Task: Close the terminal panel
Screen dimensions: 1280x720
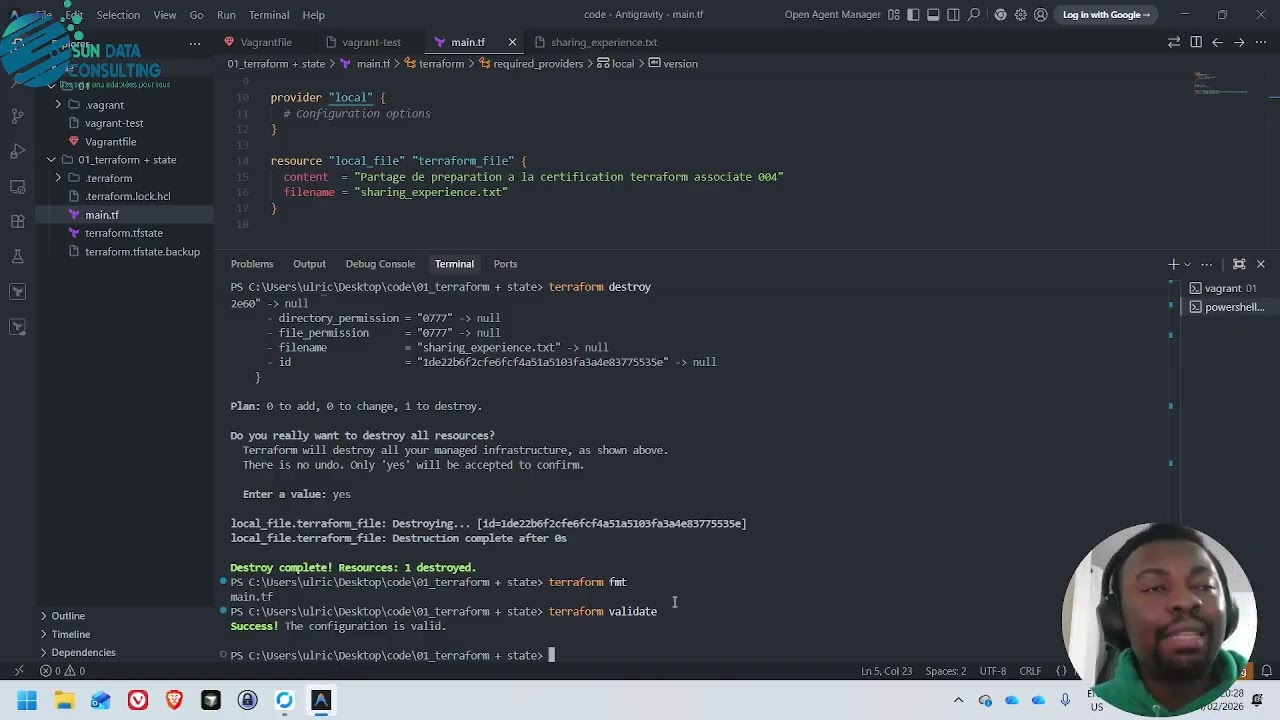Action: click(1260, 264)
